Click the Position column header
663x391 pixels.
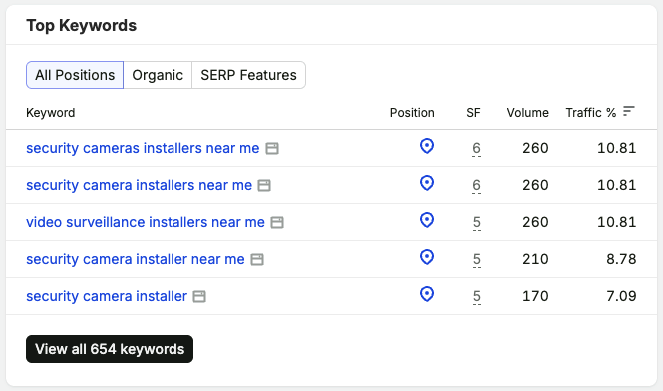point(412,113)
